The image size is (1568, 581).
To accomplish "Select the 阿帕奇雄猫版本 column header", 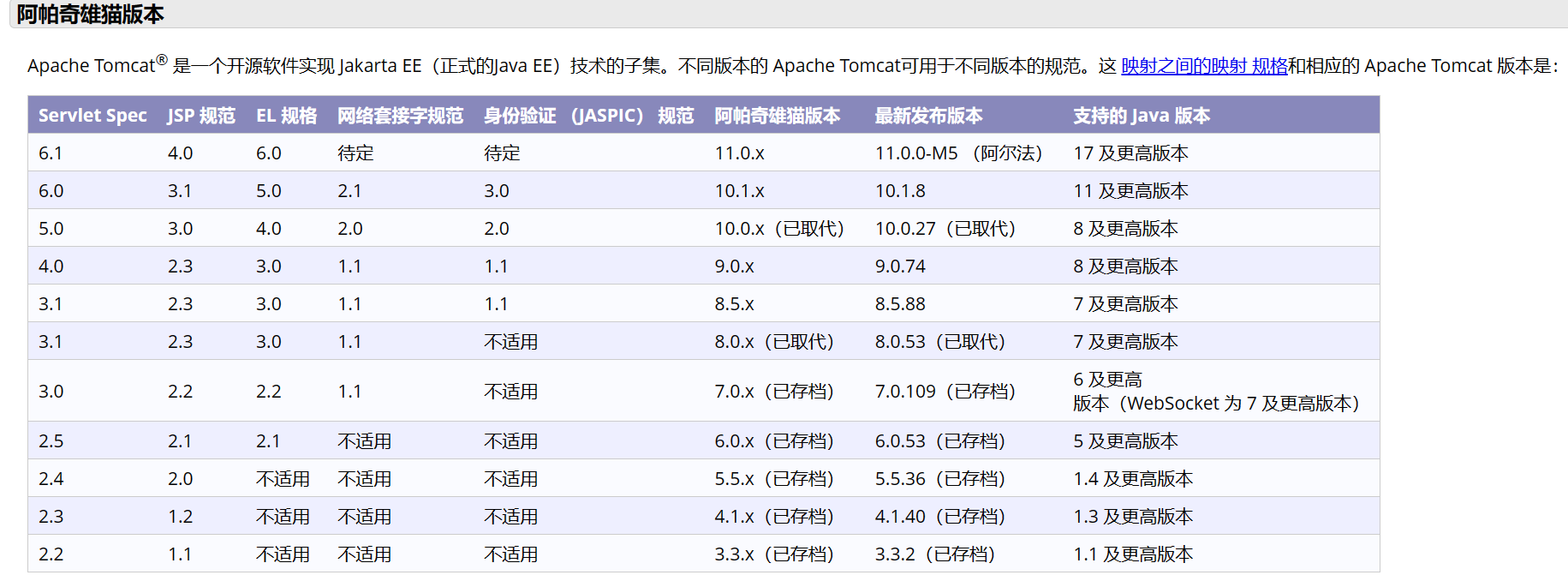I will (778, 116).
